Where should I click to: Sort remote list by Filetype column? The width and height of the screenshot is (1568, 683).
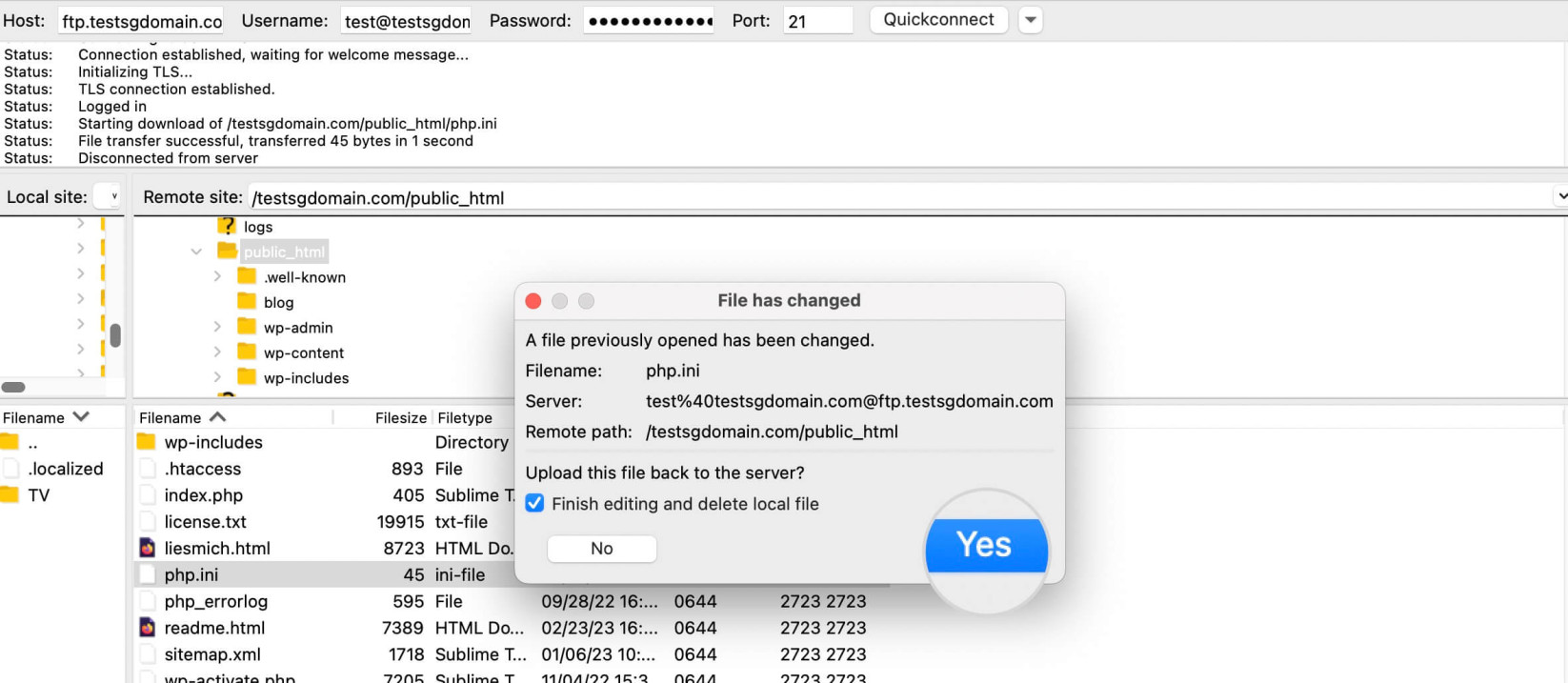(x=465, y=417)
